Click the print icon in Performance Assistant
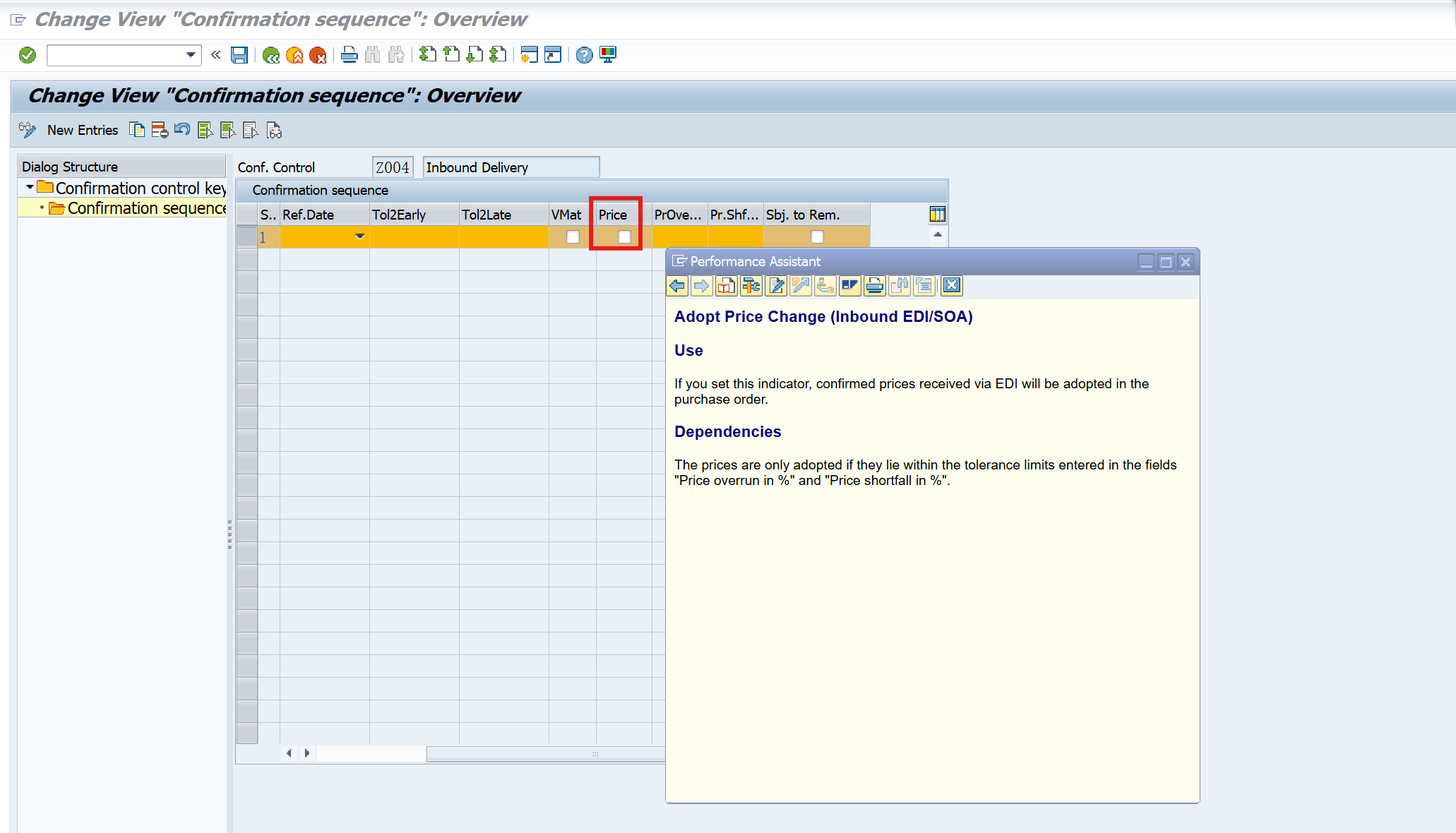The width and height of the screenshot is (1456, 833). (x=874, y=285)
